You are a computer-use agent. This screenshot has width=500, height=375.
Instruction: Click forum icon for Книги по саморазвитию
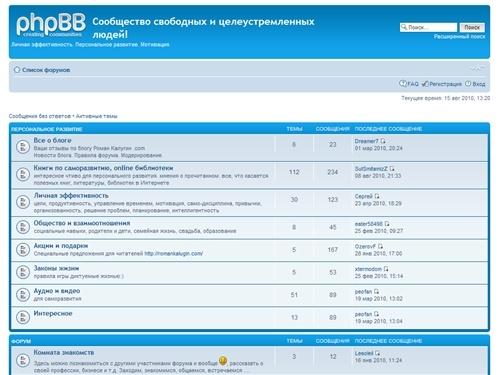tap(23, 174)
